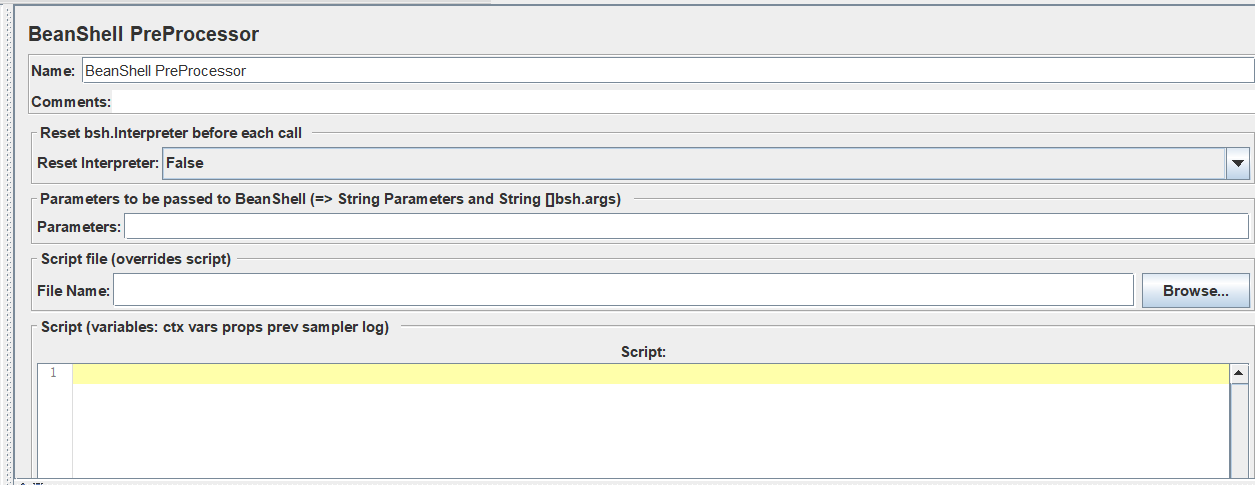Screen dimensions: 1255x485
Task: Focus the Name text field
Action: coord(667,71)
